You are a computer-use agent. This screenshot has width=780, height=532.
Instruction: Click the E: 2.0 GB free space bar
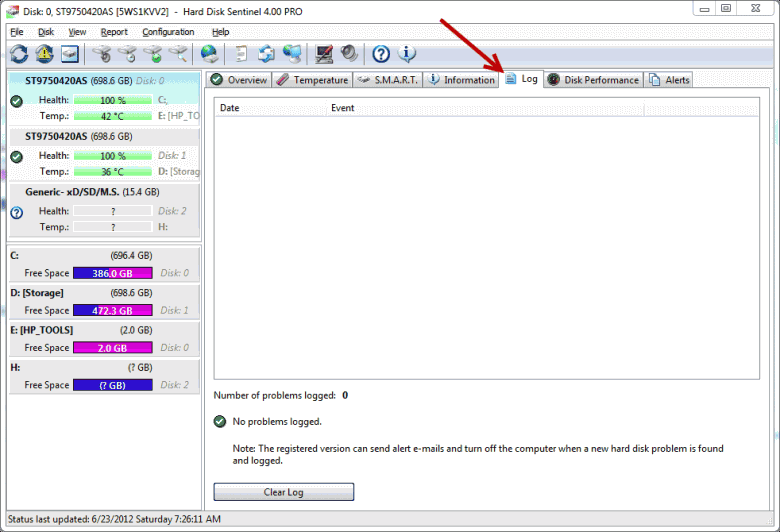click(x=113, y=348)
